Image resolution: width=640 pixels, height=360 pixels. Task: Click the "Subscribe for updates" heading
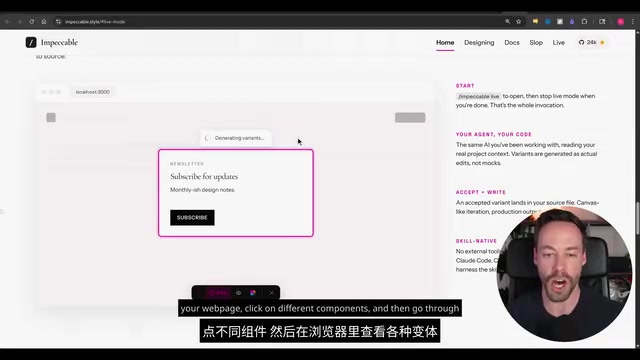(x=204, y=176)
